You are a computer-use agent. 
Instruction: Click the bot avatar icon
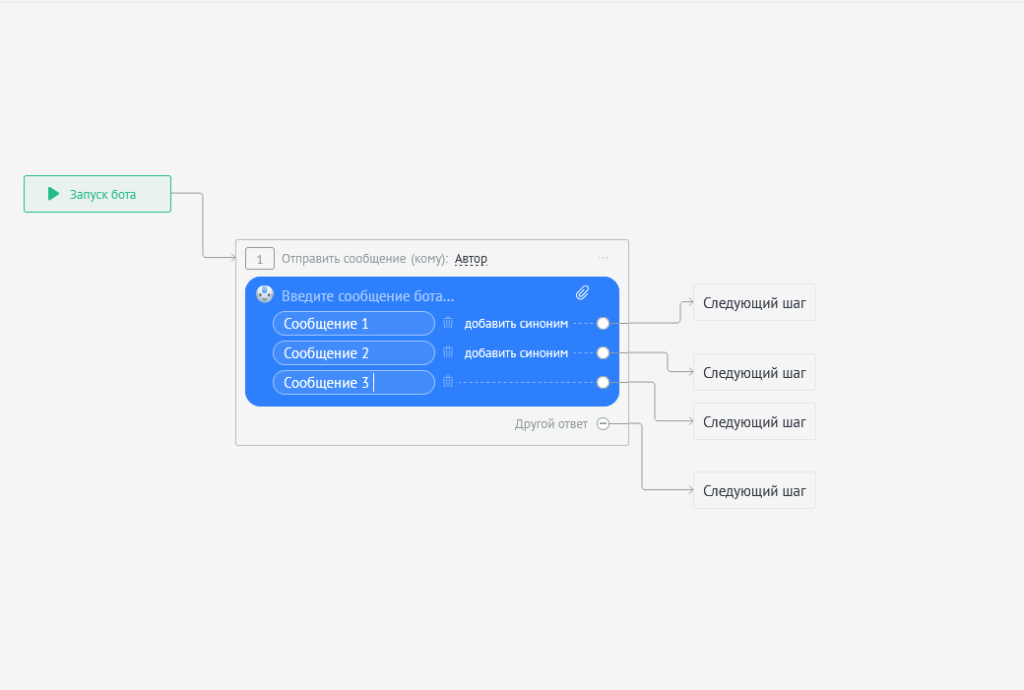264,294
